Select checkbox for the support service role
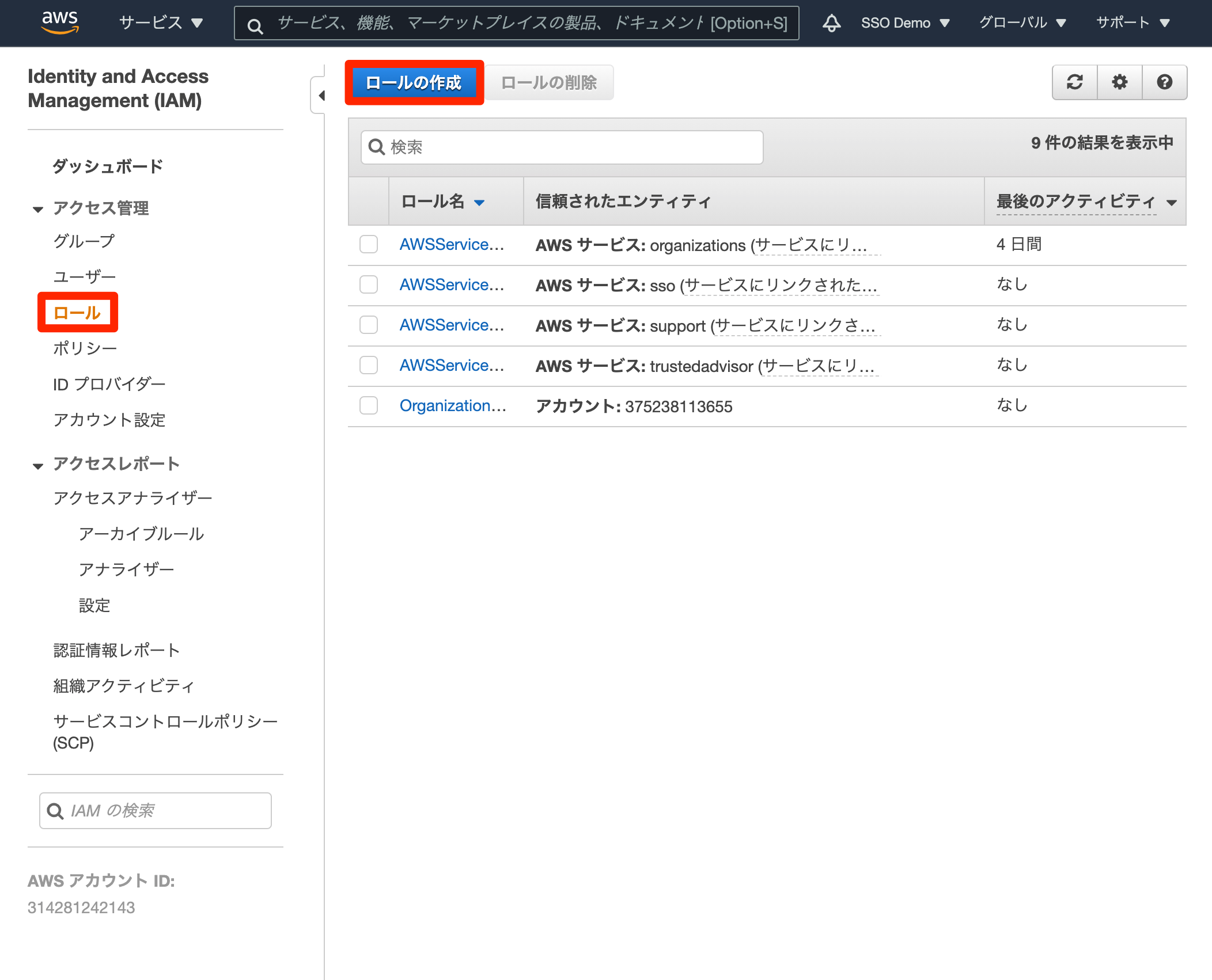Viewport: 1212px width, 980px height. tap(369, 325)
